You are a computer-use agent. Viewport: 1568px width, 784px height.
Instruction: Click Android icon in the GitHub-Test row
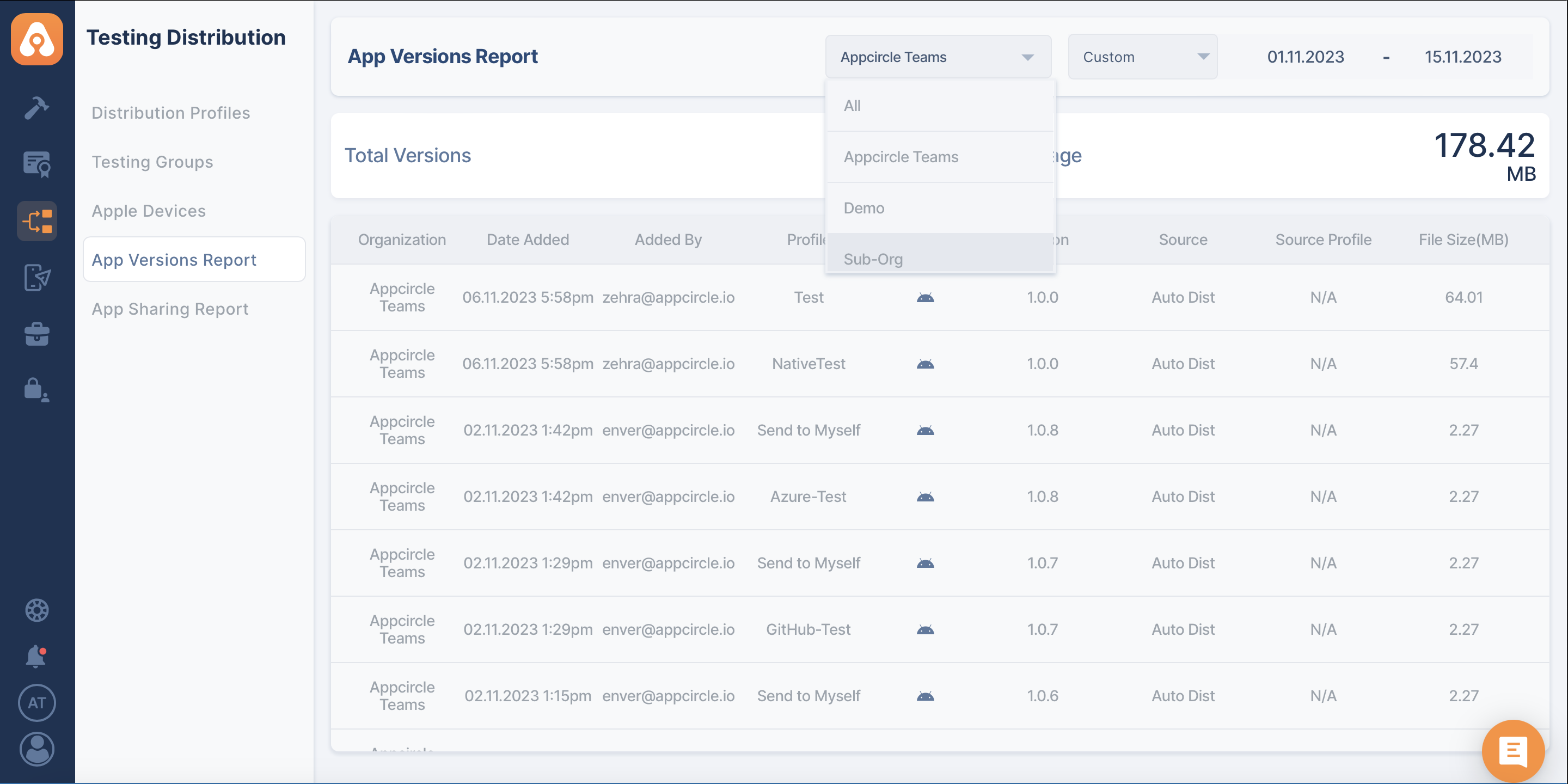925,629
